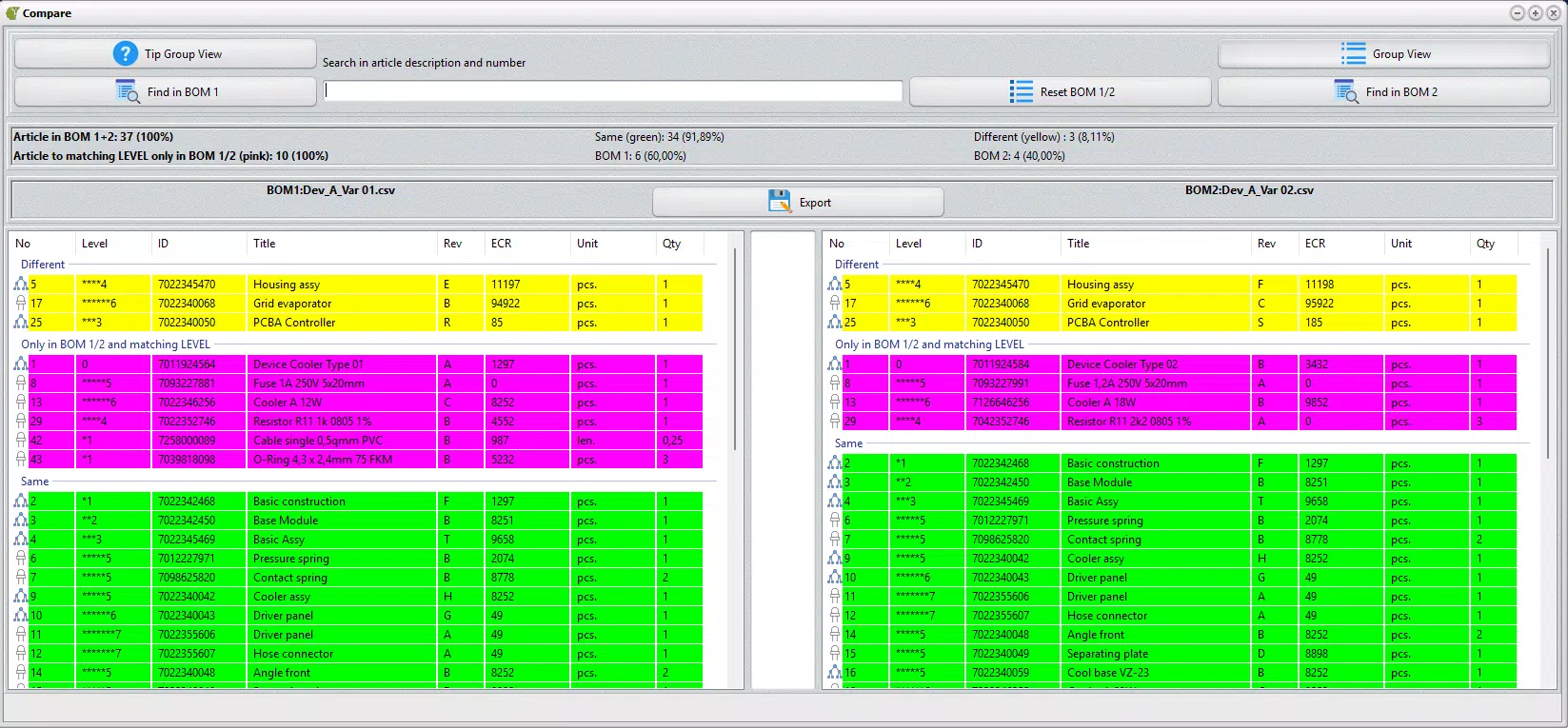This screenshot has width=1568, height=728.
Task: Click the Group View list icon
Action: [x=1353, y=53]
